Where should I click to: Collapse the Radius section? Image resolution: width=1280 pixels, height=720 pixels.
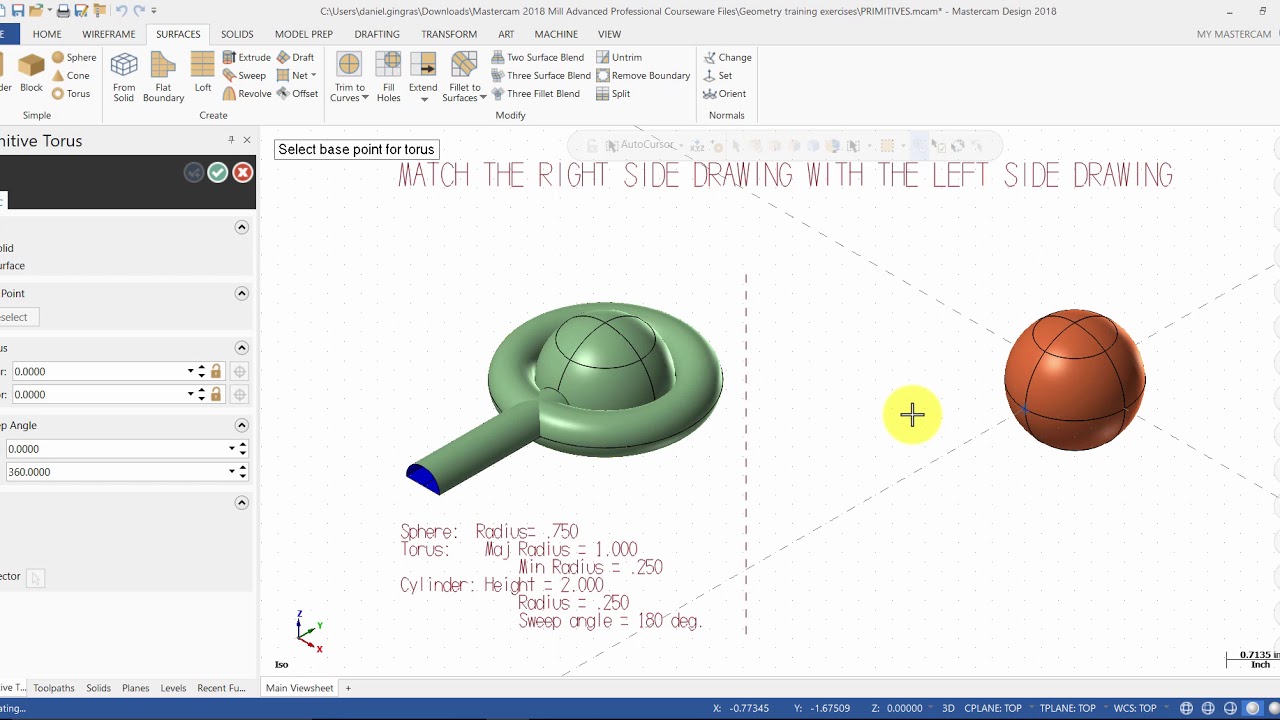pyautogui.click(x=241, y=347)
